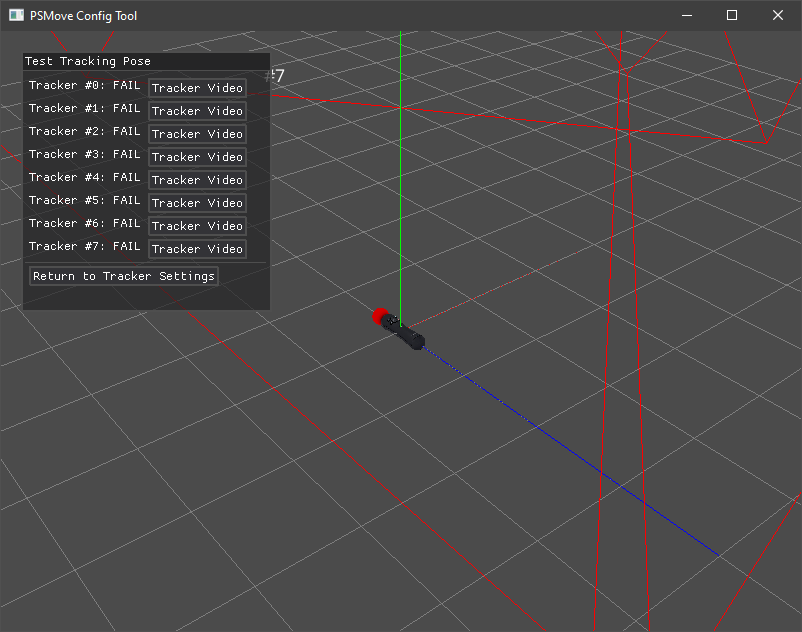Maximize the PSMove Config Tool window

pyautogui.click(x=732, y=15)
